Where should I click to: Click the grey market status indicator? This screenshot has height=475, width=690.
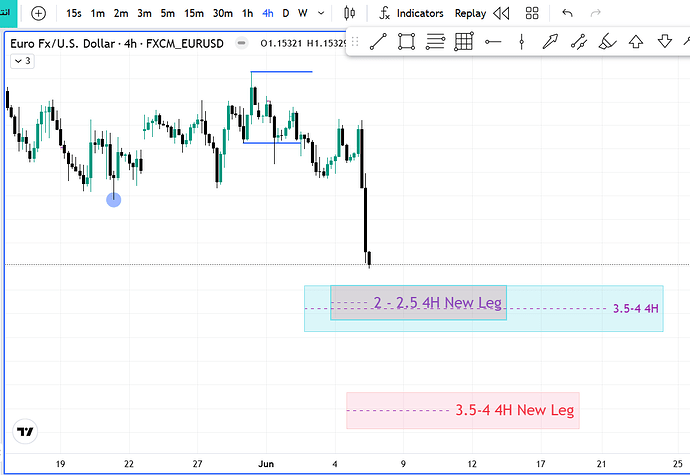[241, 43]
